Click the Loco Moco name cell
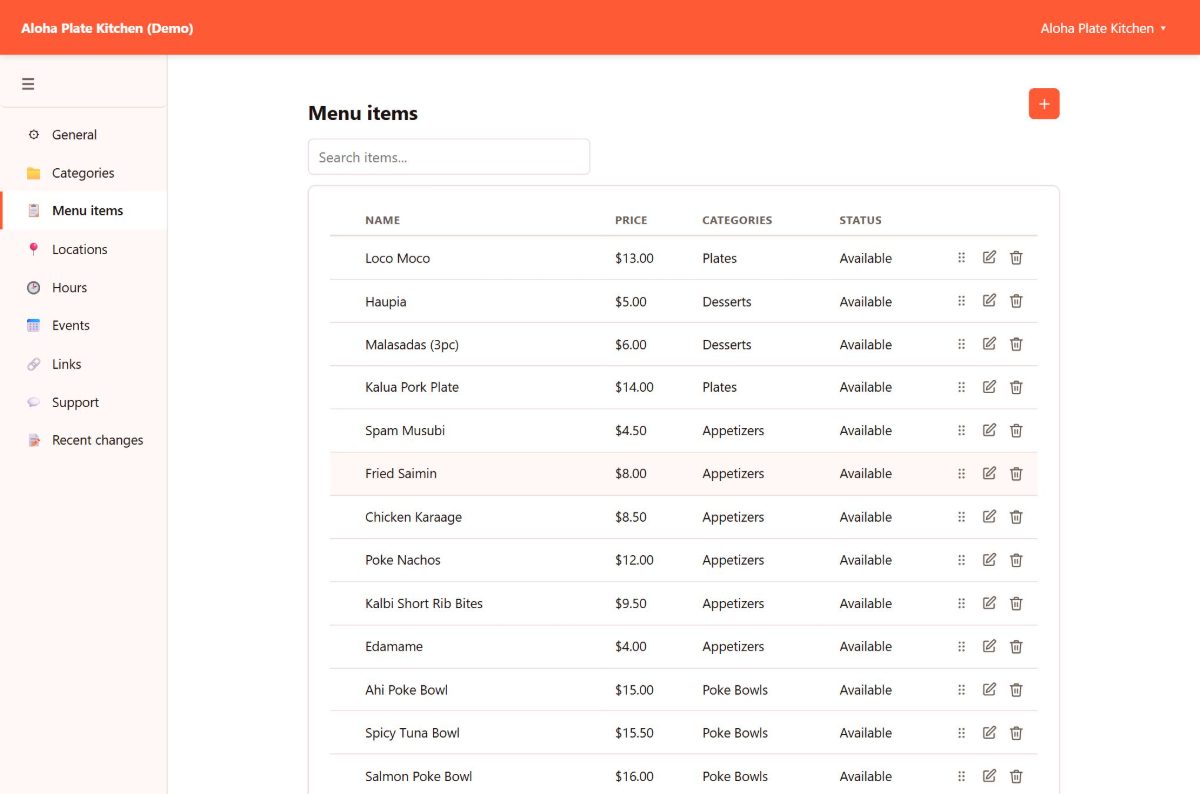 tap(397, 258)
